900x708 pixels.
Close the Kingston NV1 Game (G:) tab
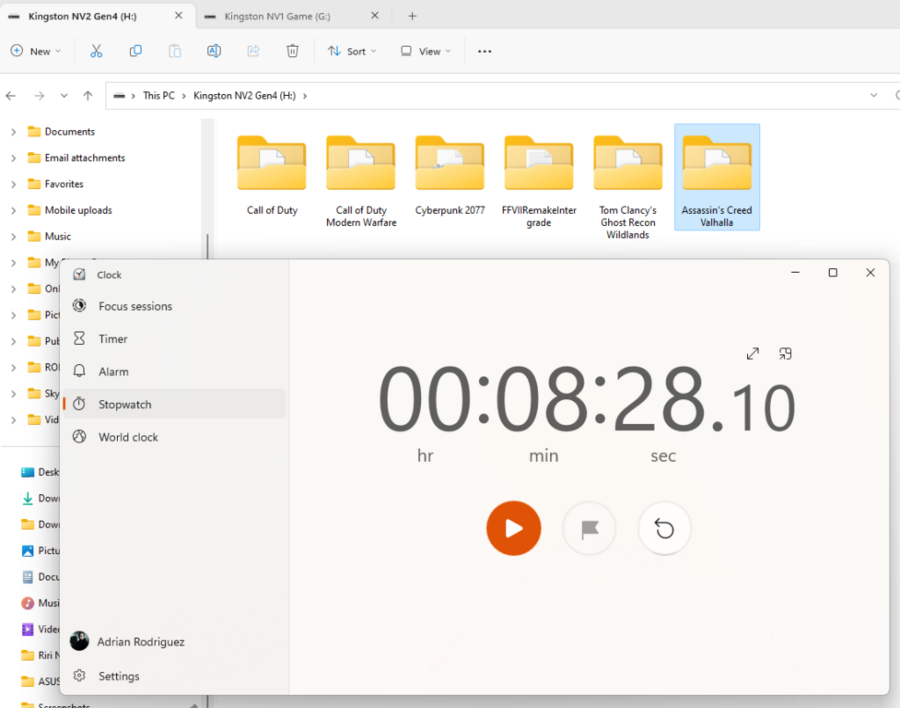tap(375, 16)
